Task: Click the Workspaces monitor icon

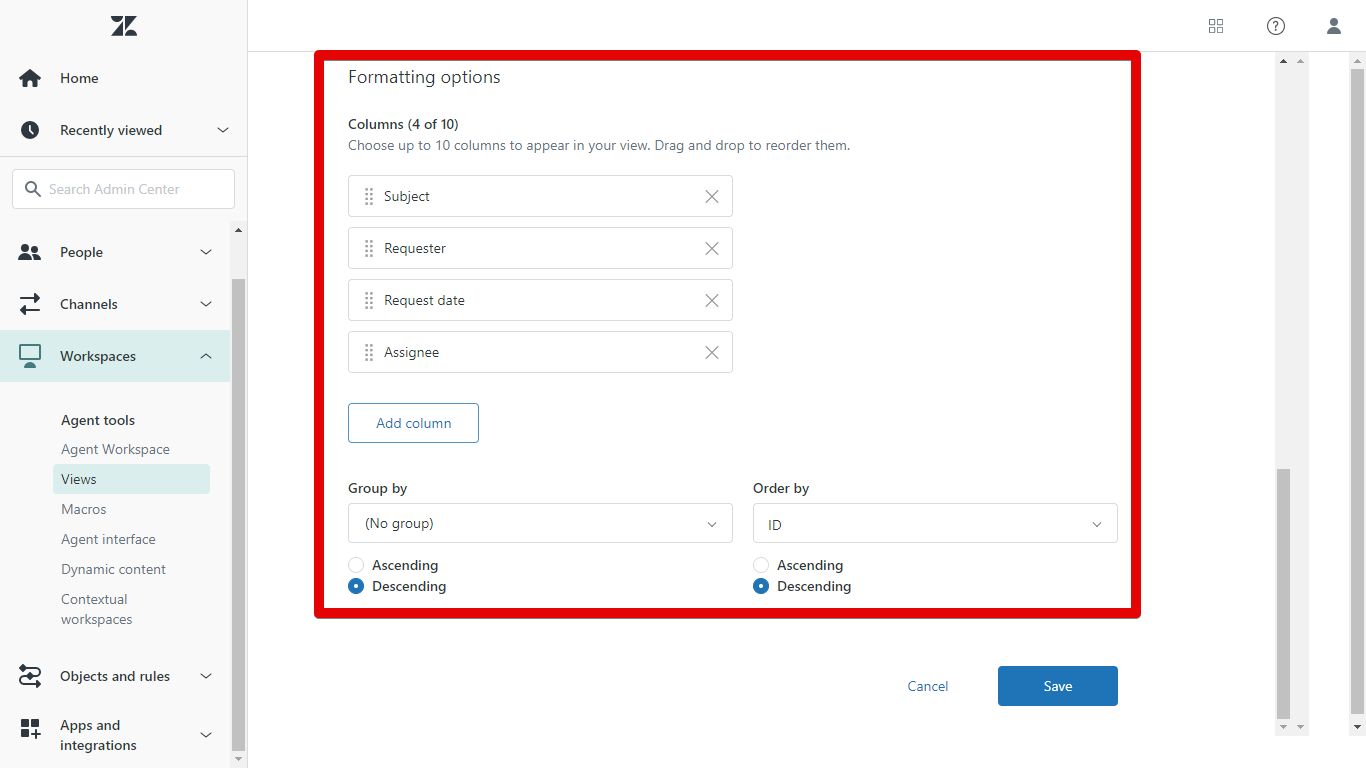Action: [x=30, y=356]
